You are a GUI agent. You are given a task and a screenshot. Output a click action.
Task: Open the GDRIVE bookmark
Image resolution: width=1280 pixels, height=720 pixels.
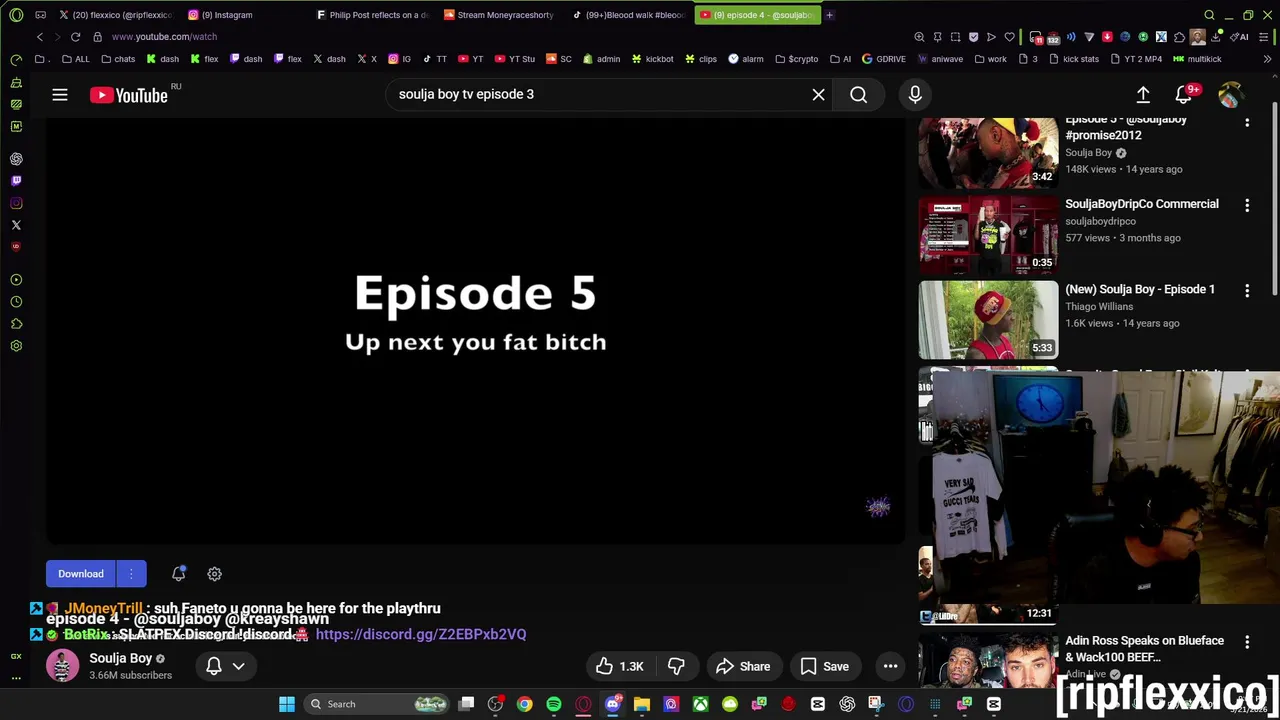click(883, 59)
